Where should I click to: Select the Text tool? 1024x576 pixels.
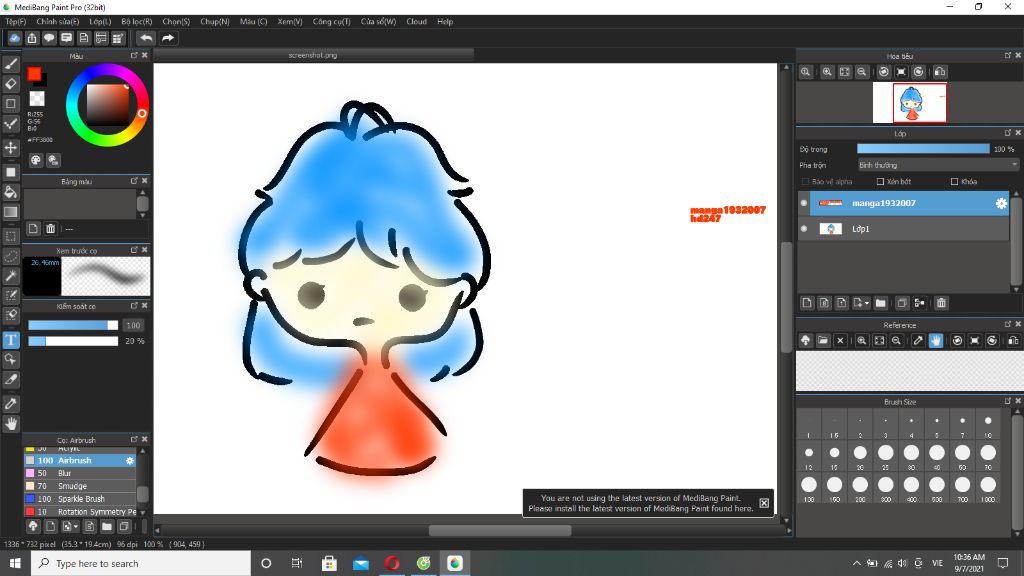tap(11, 340)
